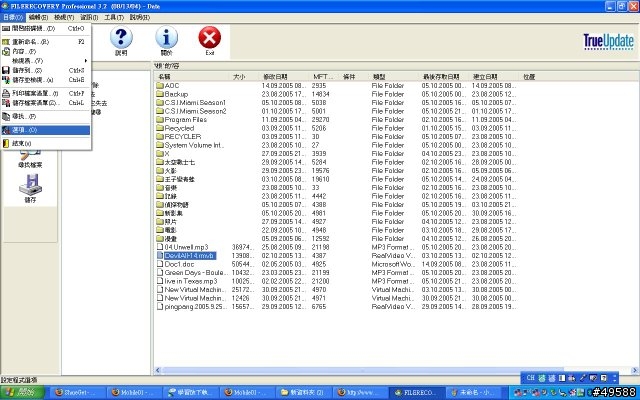Choose 結束 exit menu entry
The image size is (640, 400).
[46, 143]
